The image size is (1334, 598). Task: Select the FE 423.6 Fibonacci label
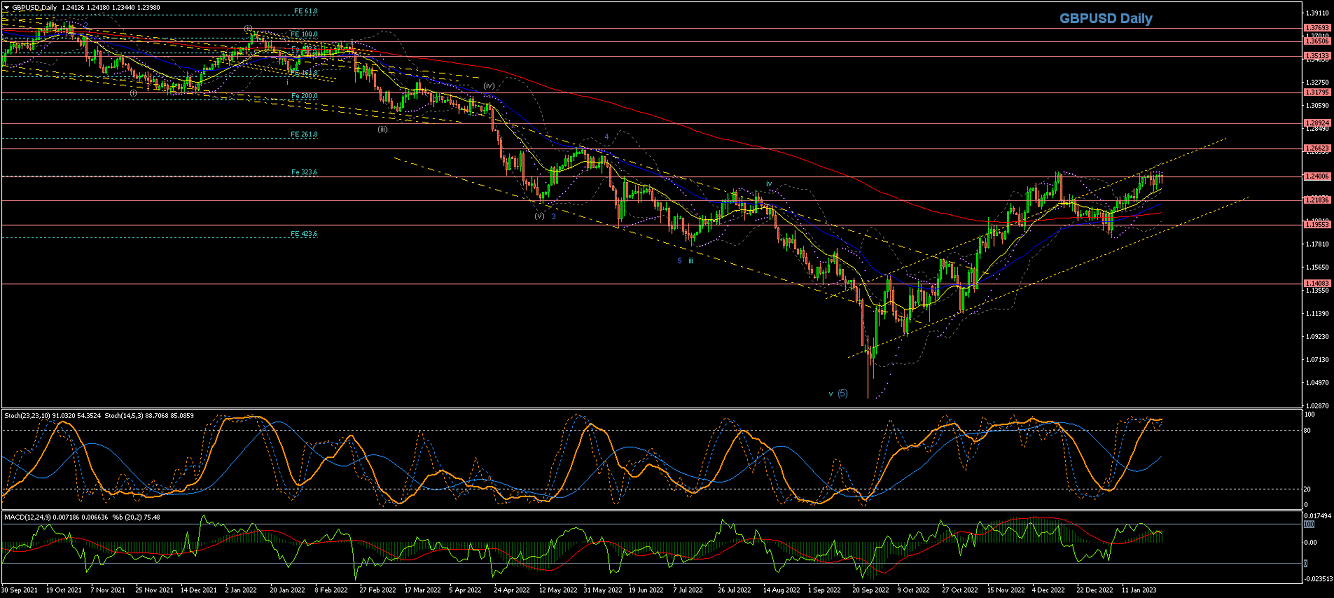pyautogui.click(x=303, y=233)
